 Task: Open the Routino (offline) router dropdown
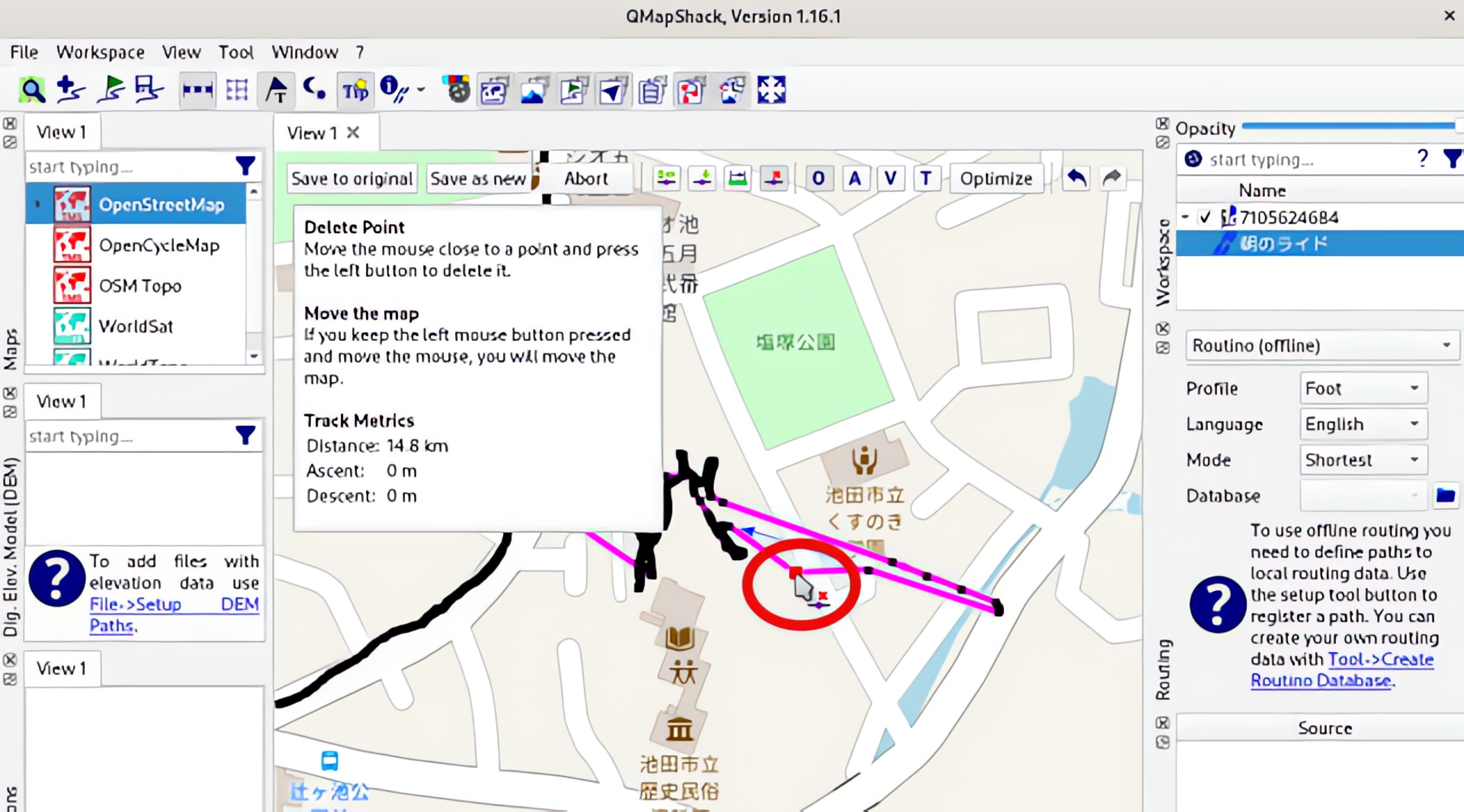click(1323, 345)
